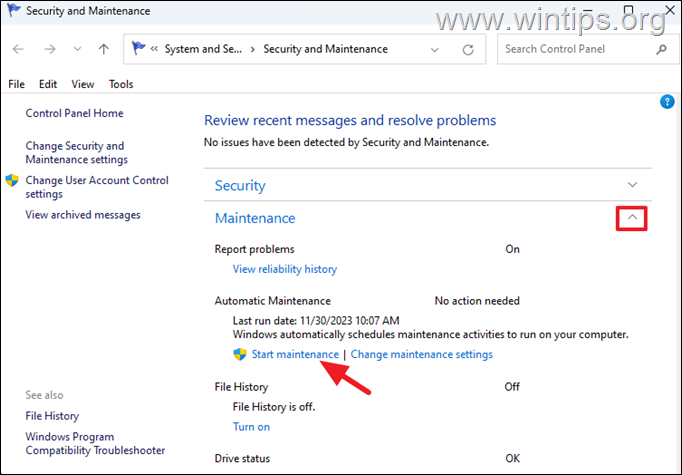682x475 pixels.
Task: Click the Automatic Maintenance label
Action: (272, 301)
